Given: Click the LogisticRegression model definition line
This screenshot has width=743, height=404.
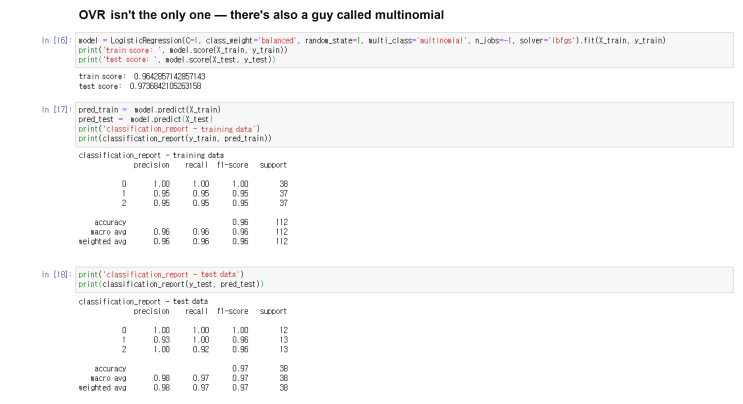Looking at the screenshot, I should 372,41.
